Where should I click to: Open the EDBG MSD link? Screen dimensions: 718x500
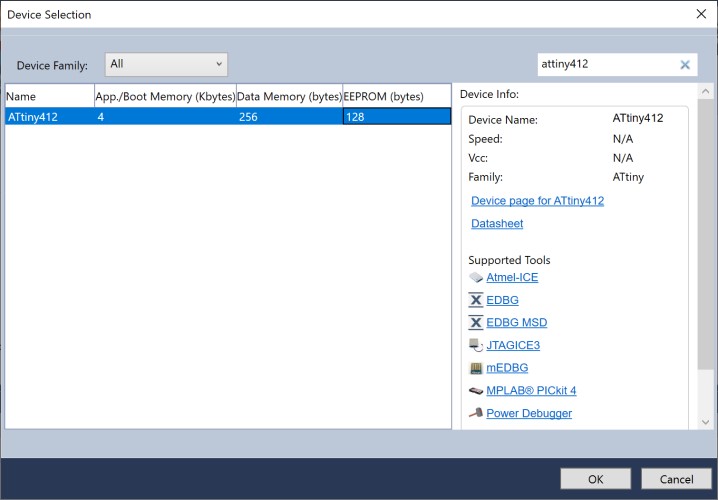(517, 323)
